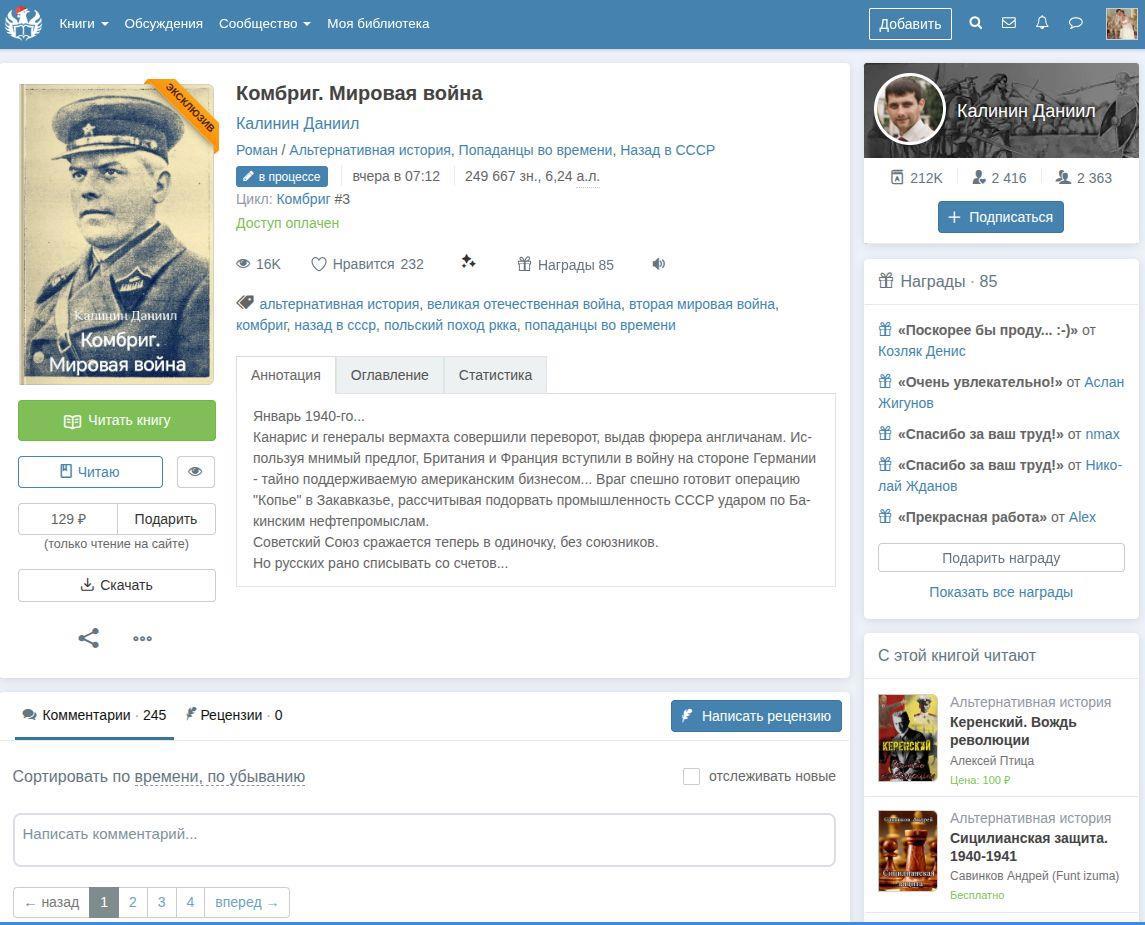Focus the Написать комментарий input field

(x=424, y=840)
